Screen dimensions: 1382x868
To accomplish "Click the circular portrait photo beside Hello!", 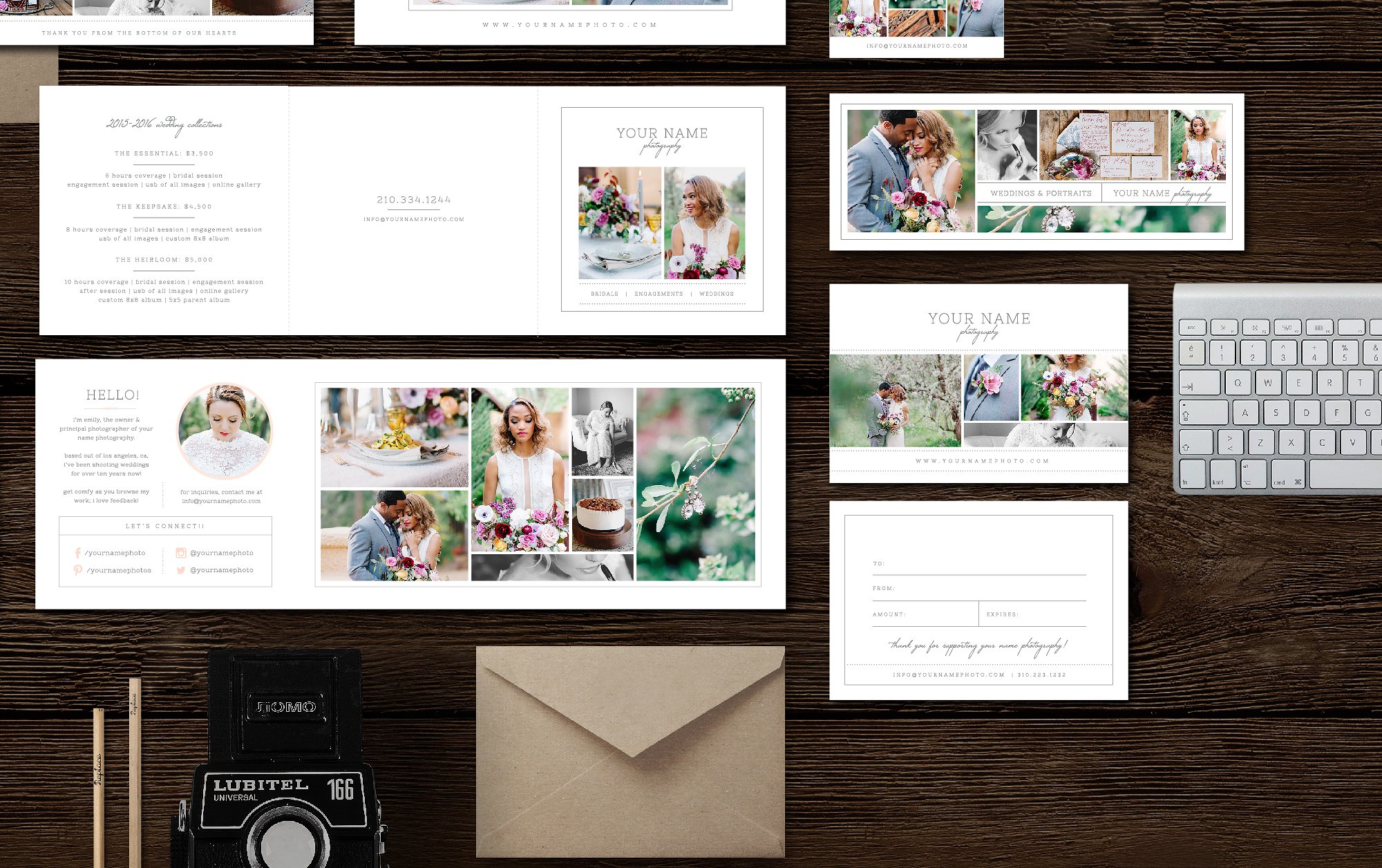I will pos(225,431).
